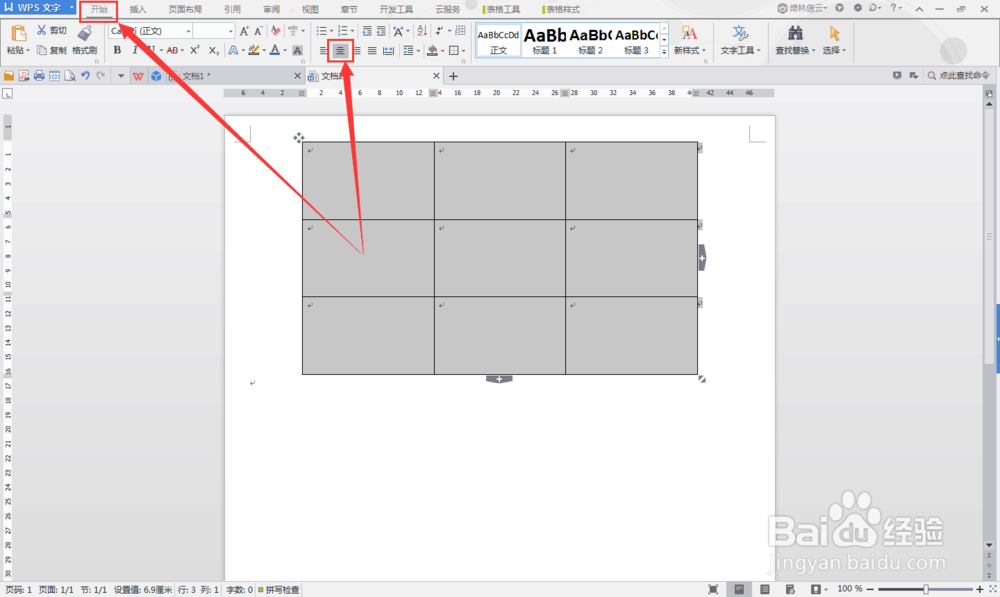Click the Undo arrow in quick toolbar
The width and height of the screenshot is (1000, 597).
(x=85, y=76)
